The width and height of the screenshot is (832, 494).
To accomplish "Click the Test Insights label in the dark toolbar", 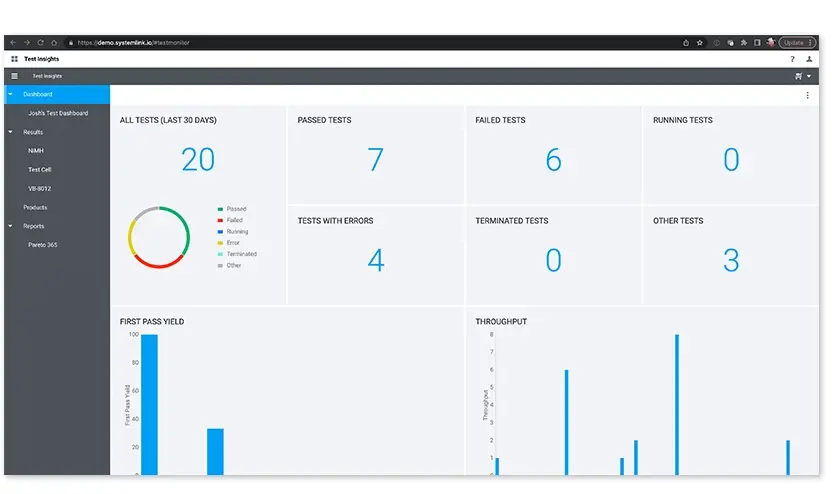I will pos(47,76).
